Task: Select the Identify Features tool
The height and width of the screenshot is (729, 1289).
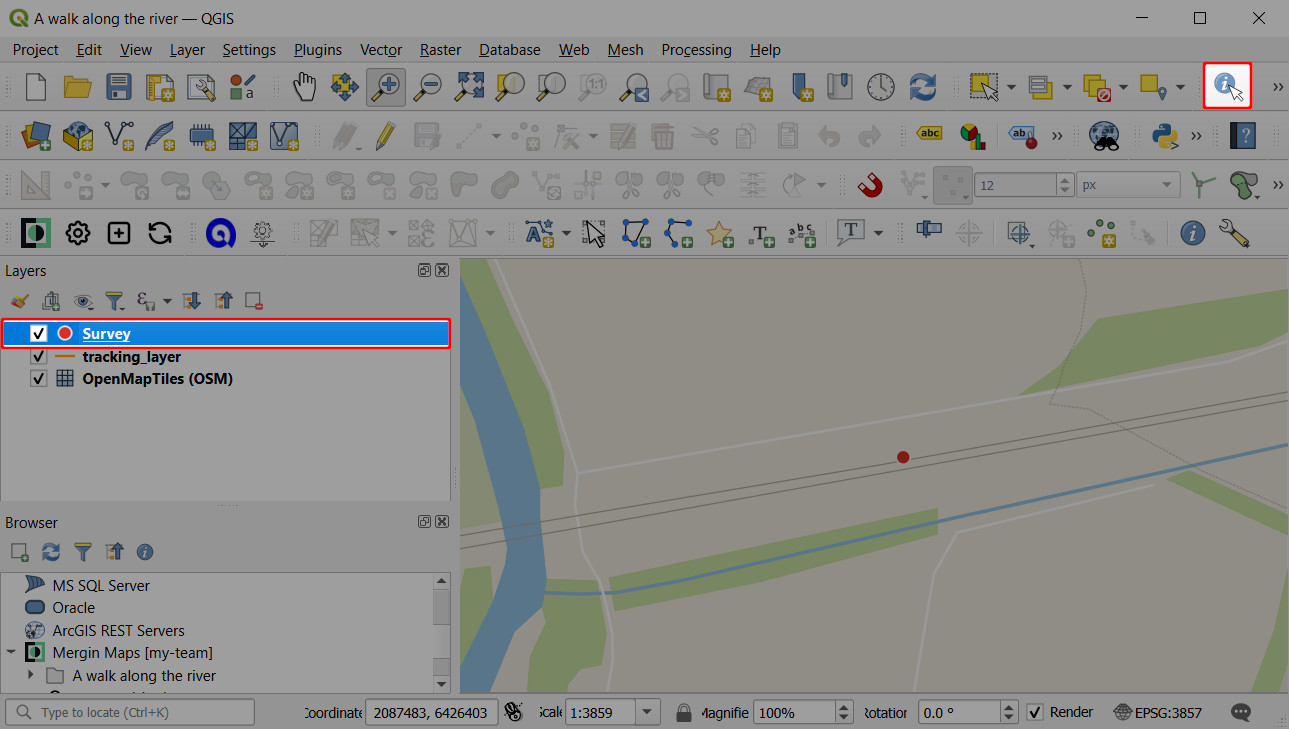Action: click(x=1228, y=87)
